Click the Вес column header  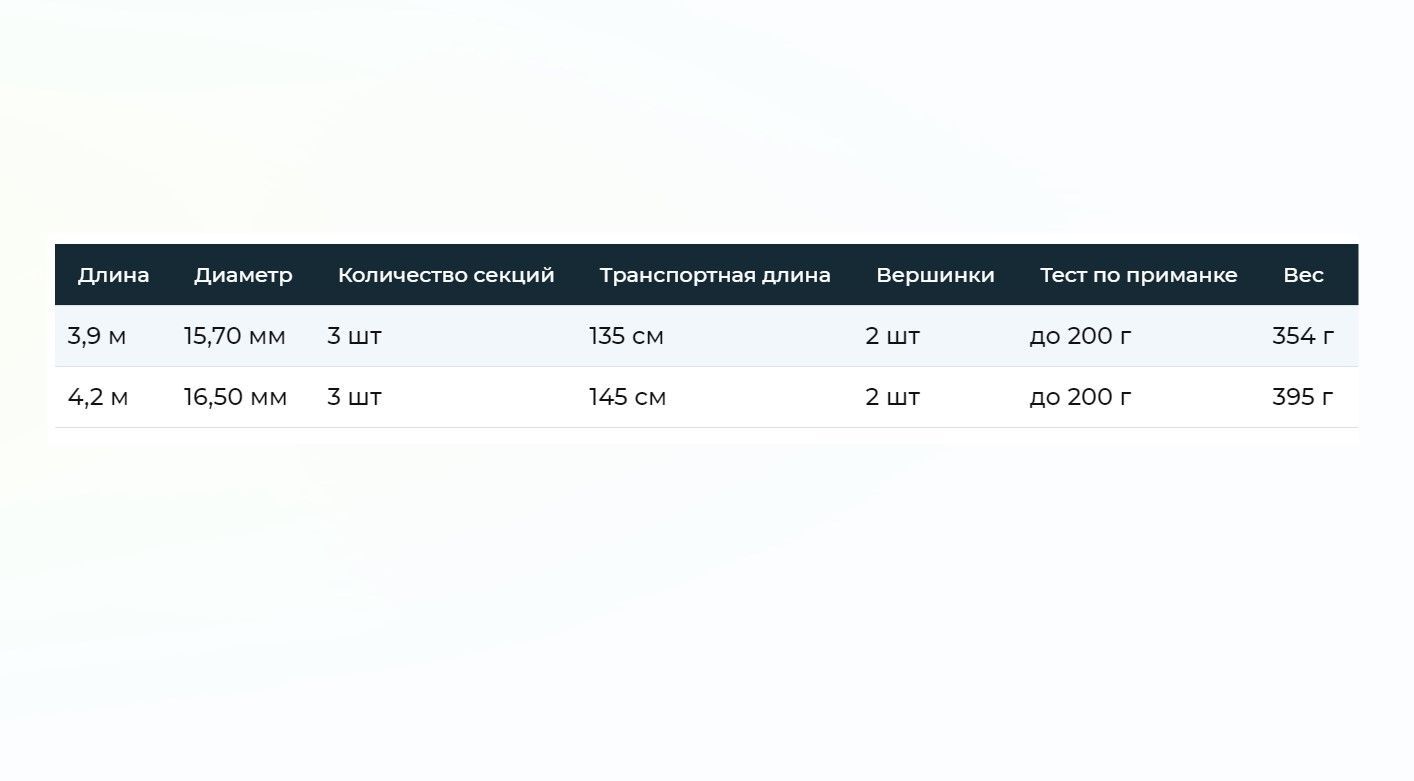[1303, 275]
